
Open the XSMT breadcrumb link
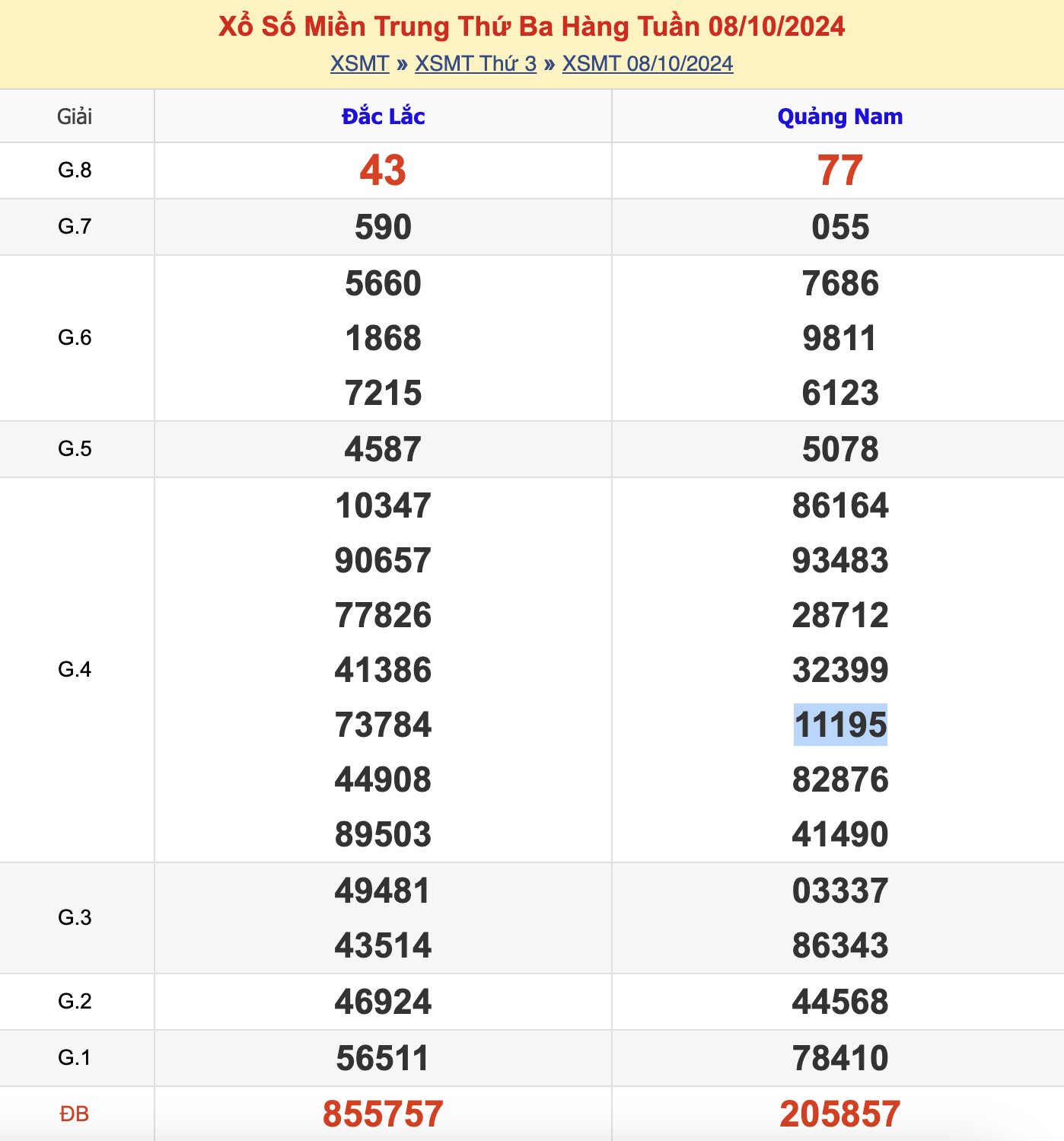tap(359, 63)
